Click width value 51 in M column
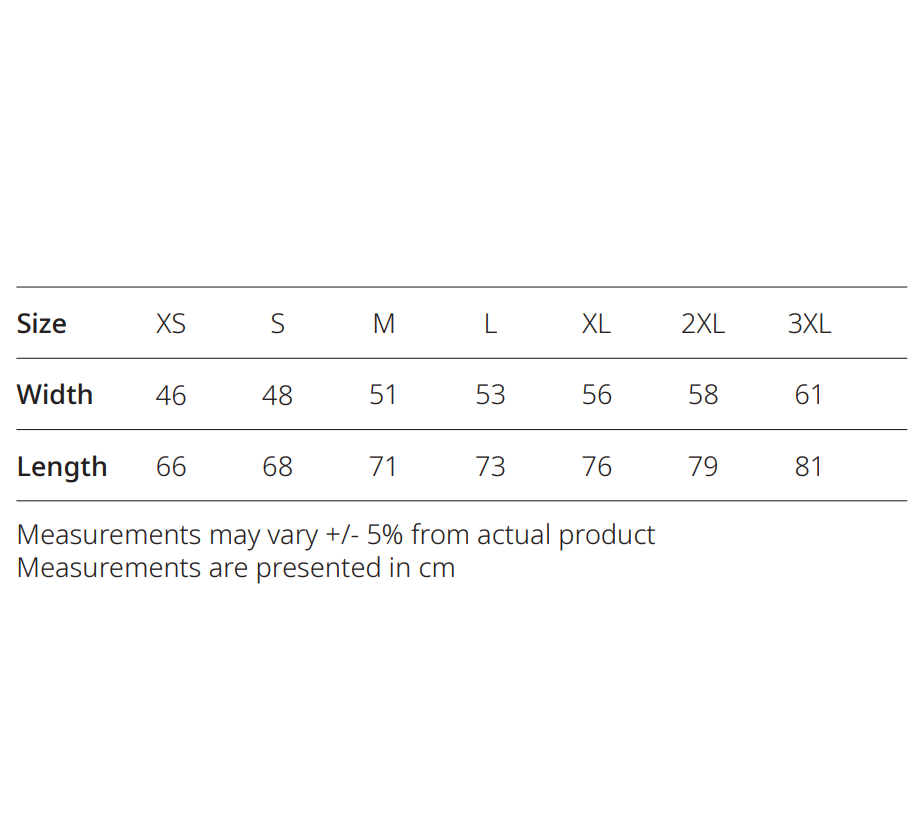Screen dimensions: 913x831 pyautogui.click(x=384, y=396)
